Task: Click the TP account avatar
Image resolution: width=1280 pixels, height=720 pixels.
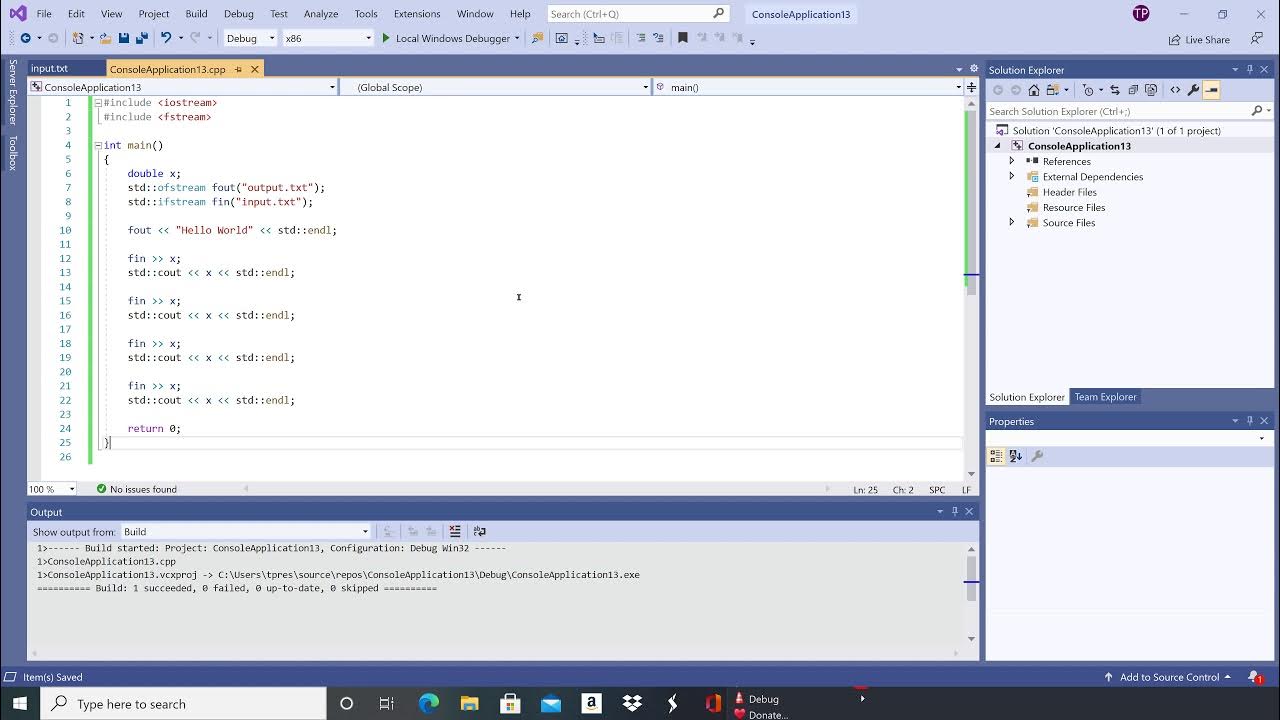Action: [x=1141, y=14]
